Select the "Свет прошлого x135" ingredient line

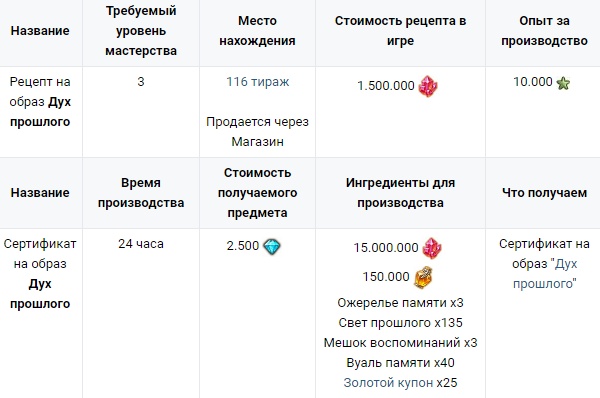[x=400, y=323]
